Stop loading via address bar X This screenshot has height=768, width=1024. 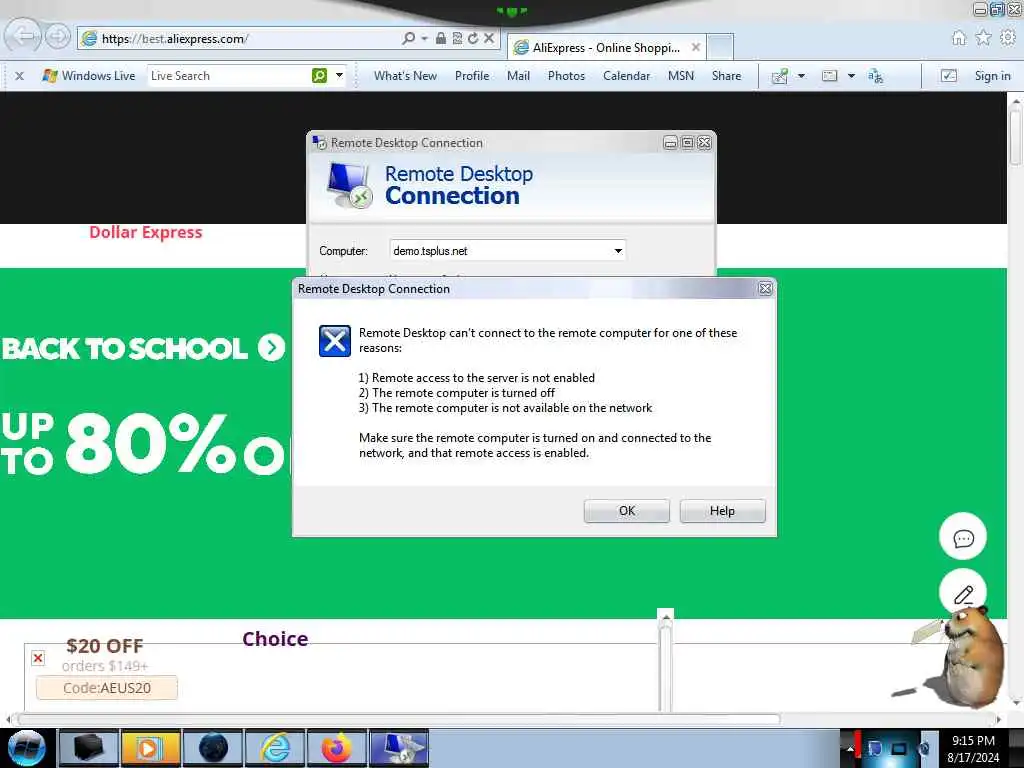coord(488,38)
